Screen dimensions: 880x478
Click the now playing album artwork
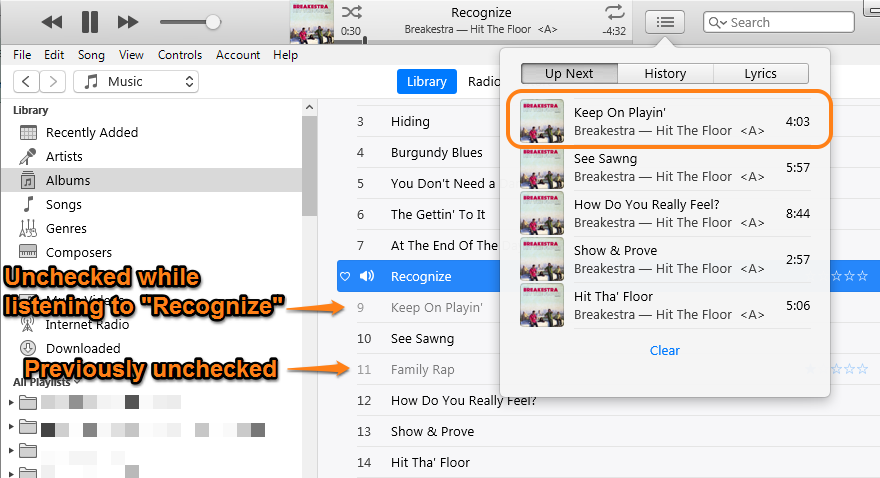coord(311,22)
